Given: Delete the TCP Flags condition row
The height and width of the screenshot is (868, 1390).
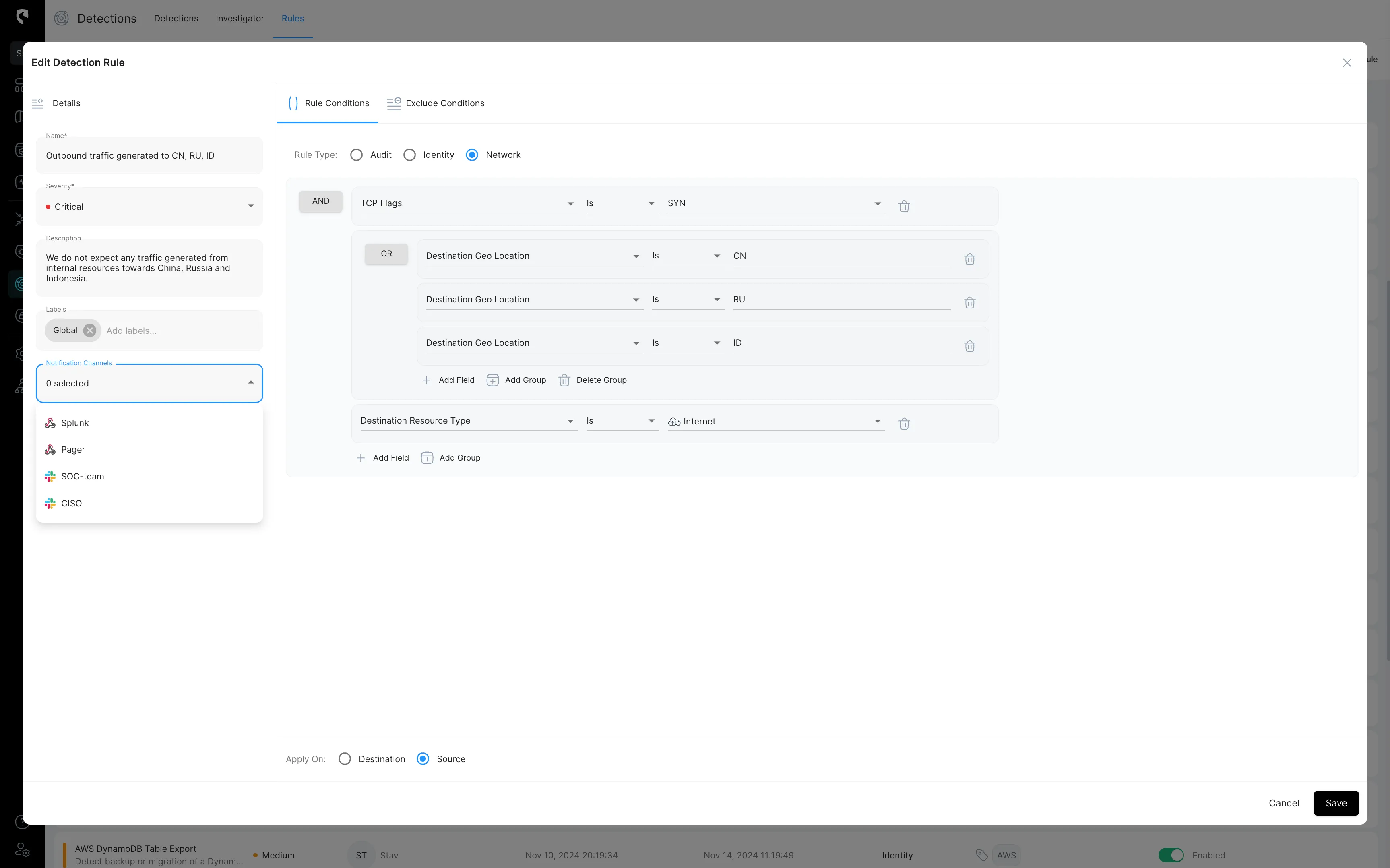Looking at the screenshot, I should pyautogui.click(x=904, y=206).
